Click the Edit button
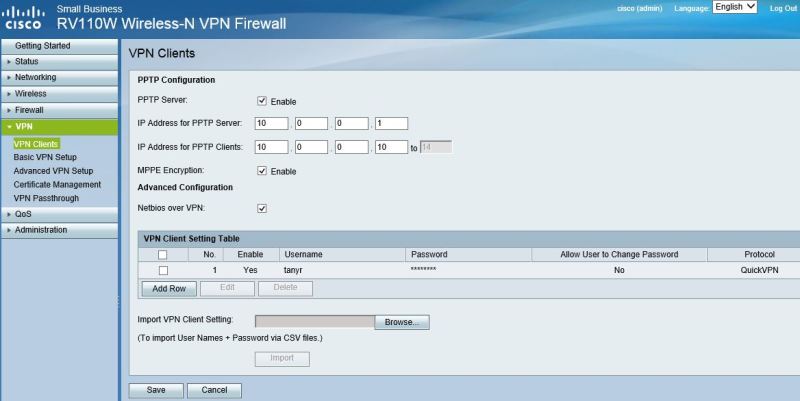The height and width of the screenshot is (401, 800). [x=227, y=288]
